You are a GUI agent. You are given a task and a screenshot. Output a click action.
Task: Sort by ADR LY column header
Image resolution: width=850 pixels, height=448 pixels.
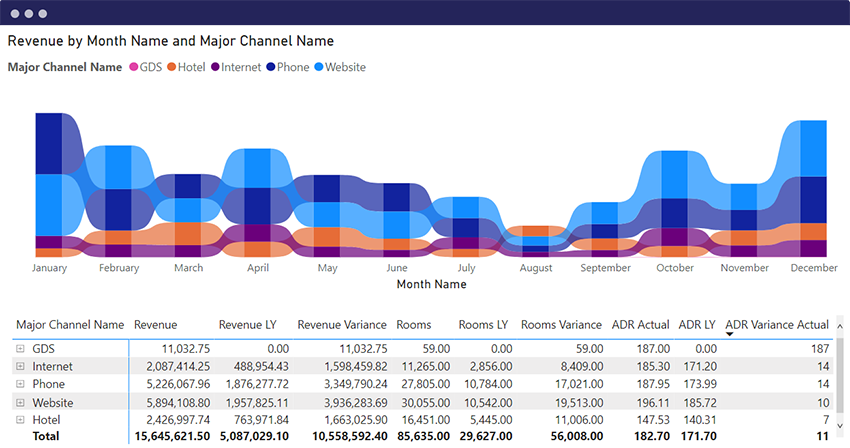click(x=697, y=325)
